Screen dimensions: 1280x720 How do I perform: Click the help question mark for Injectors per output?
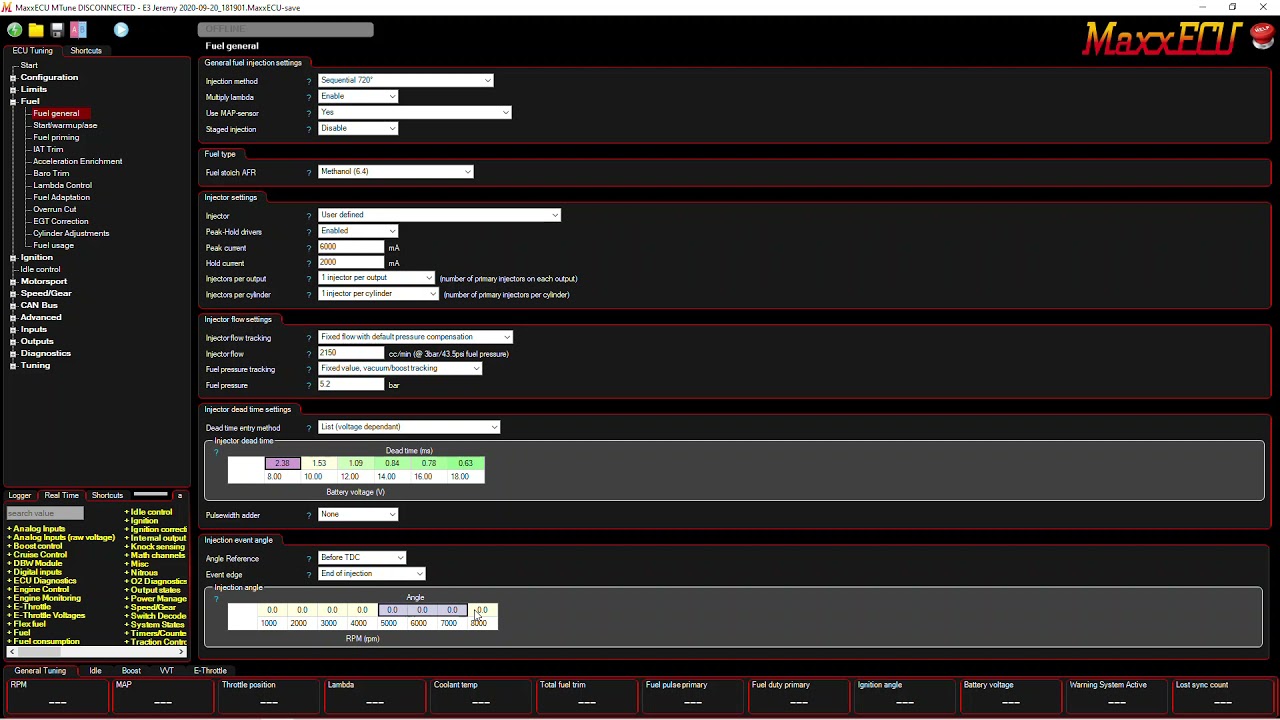309,278
